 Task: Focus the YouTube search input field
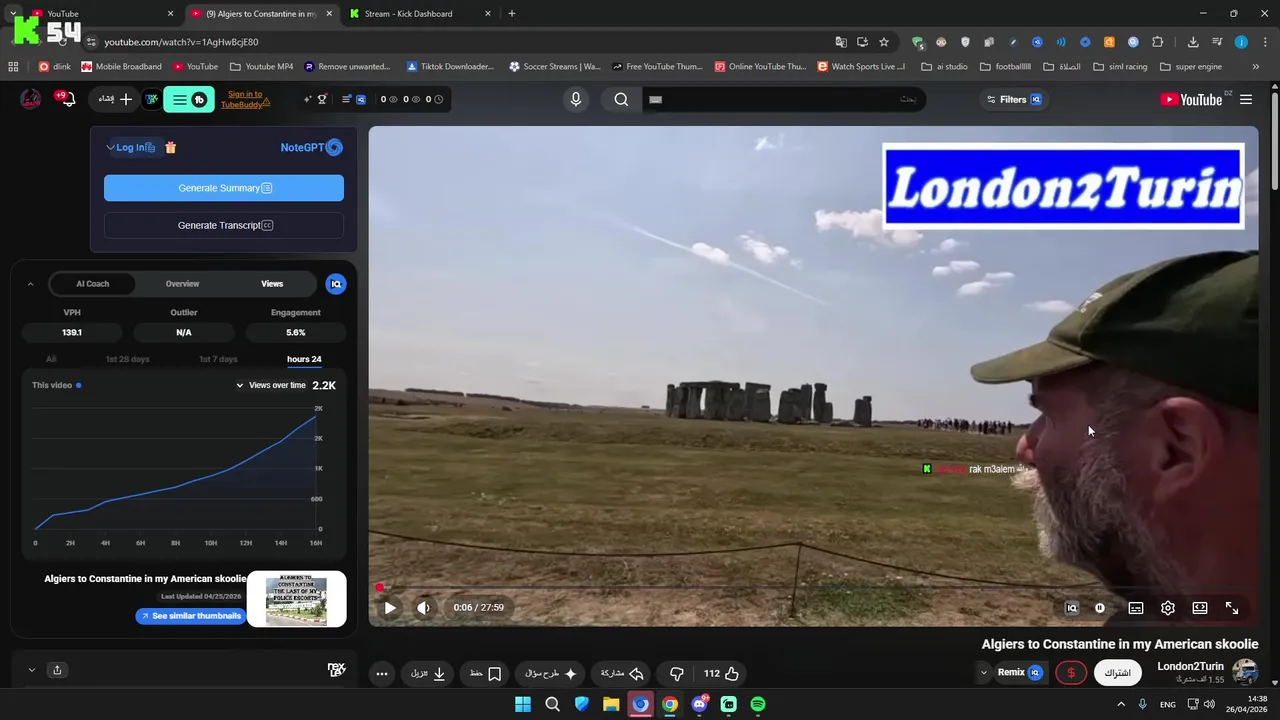pyautogui.click(x=782, y=99)
